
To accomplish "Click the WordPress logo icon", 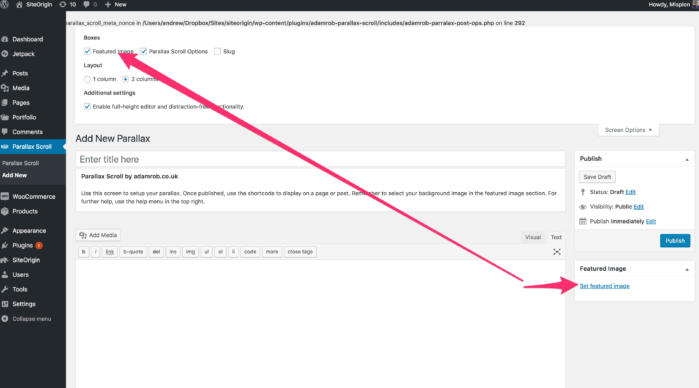I will click(4, 4).
